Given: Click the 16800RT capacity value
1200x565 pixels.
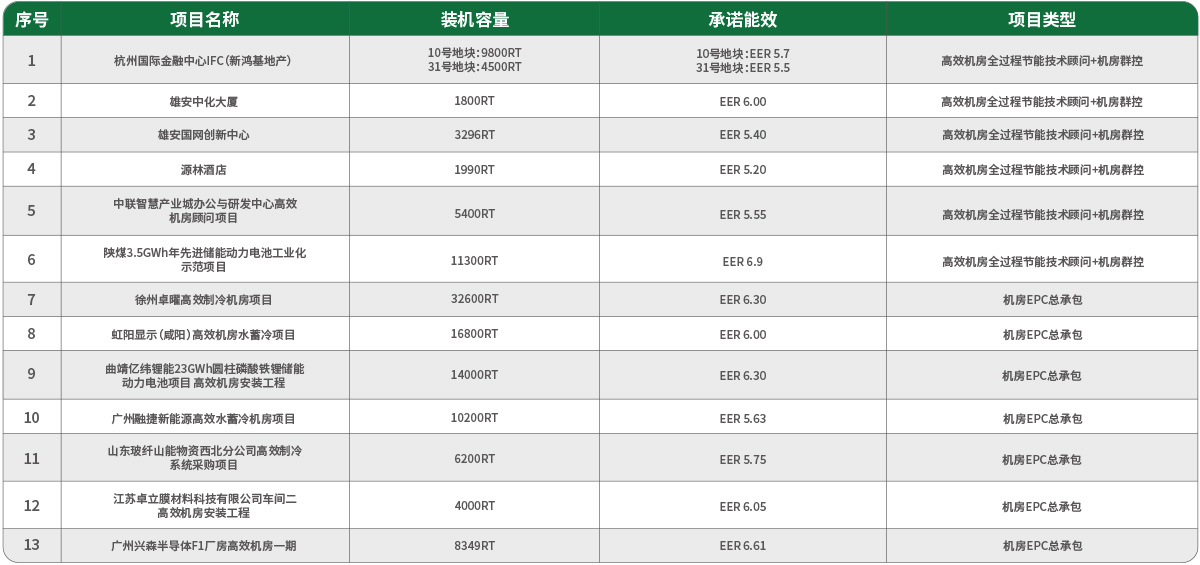Looking at the screenshot, I should tap(474, 335).
